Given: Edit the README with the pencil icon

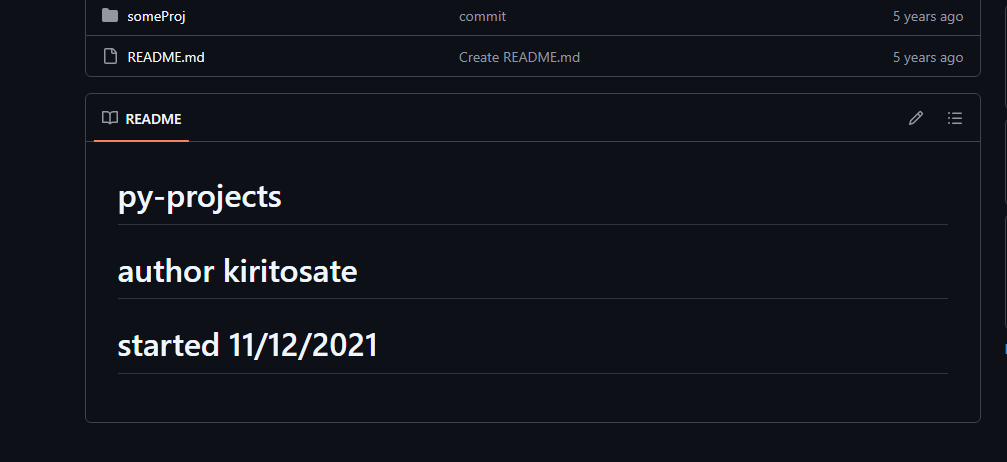Looking at the screenshot, I should click(915, 118).
